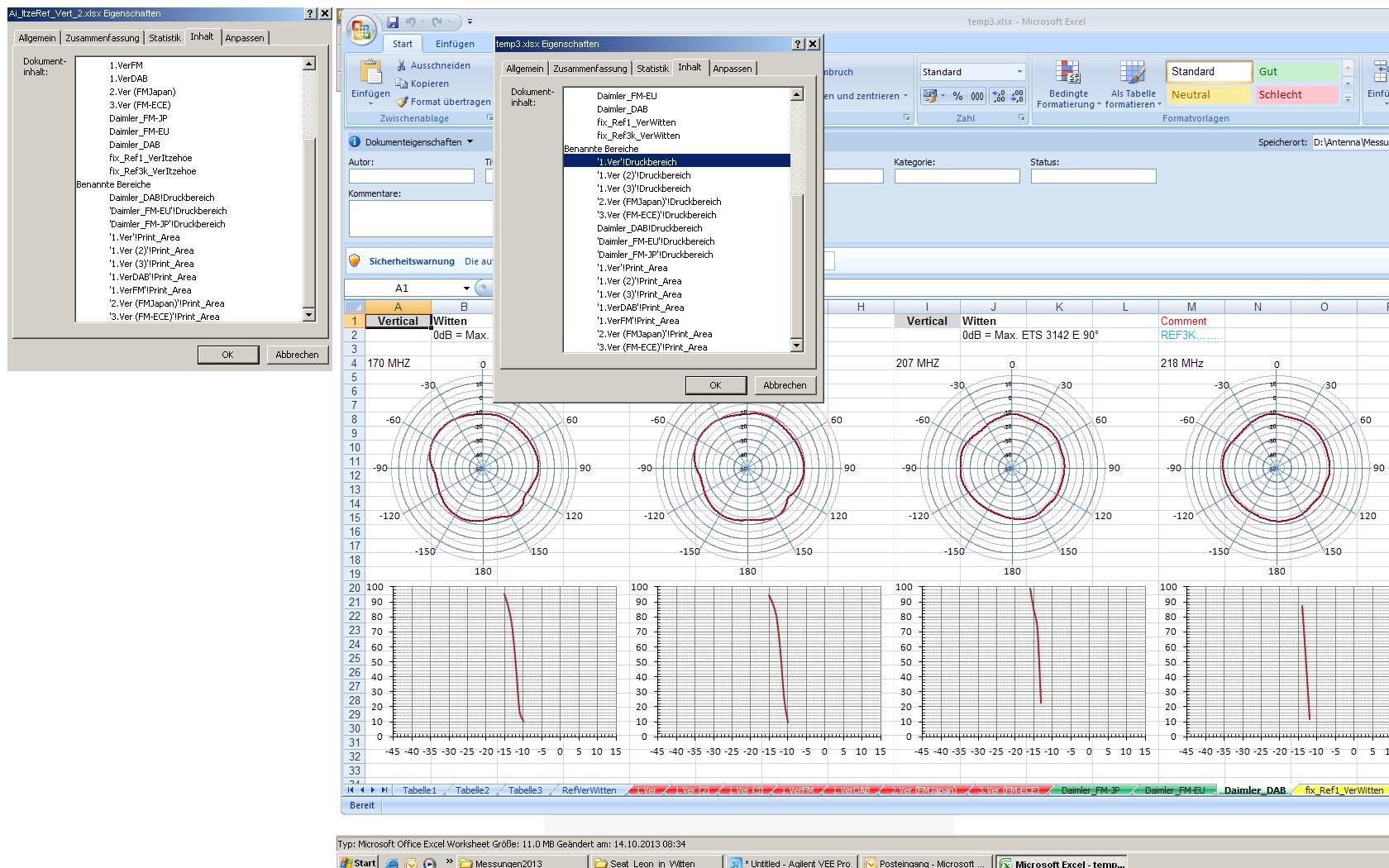
Task: Click into the Autor text field
Action: pyautogui.click(x=411, y=176)
